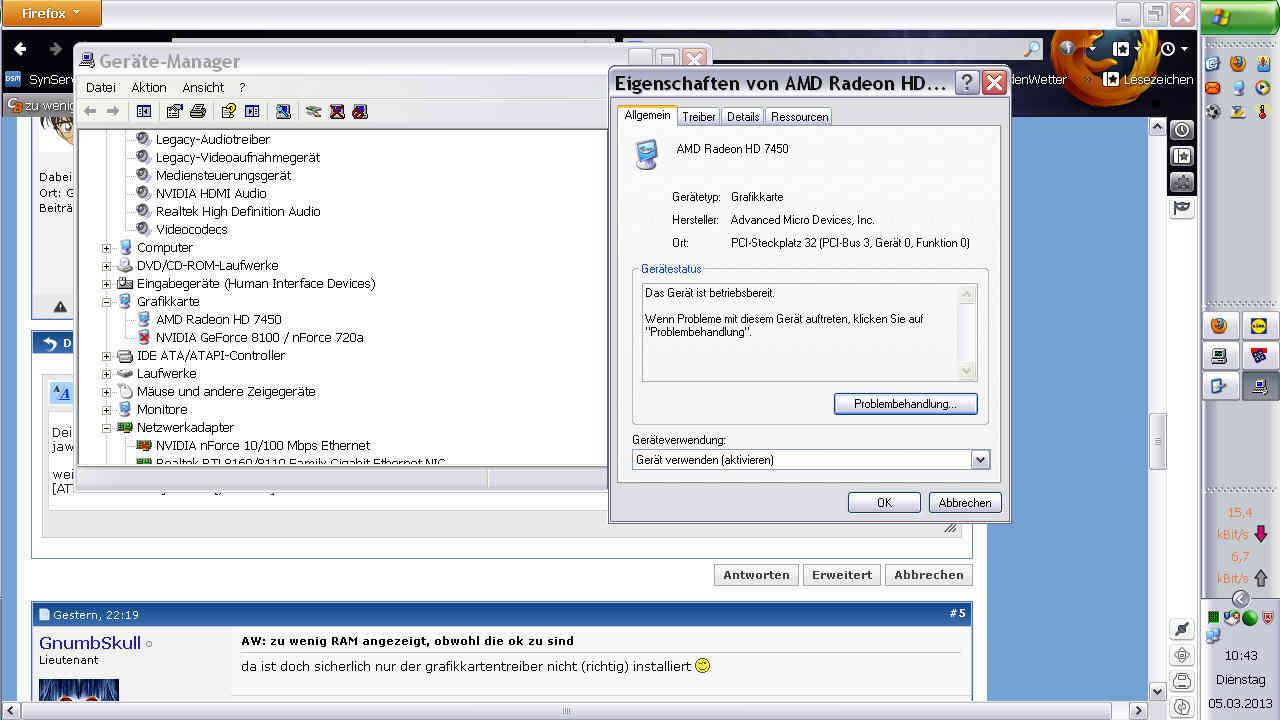Open the Datei menu in Geräte-Manager
The height and width of the screenshot is (720, 1280).
pos(101,88)
